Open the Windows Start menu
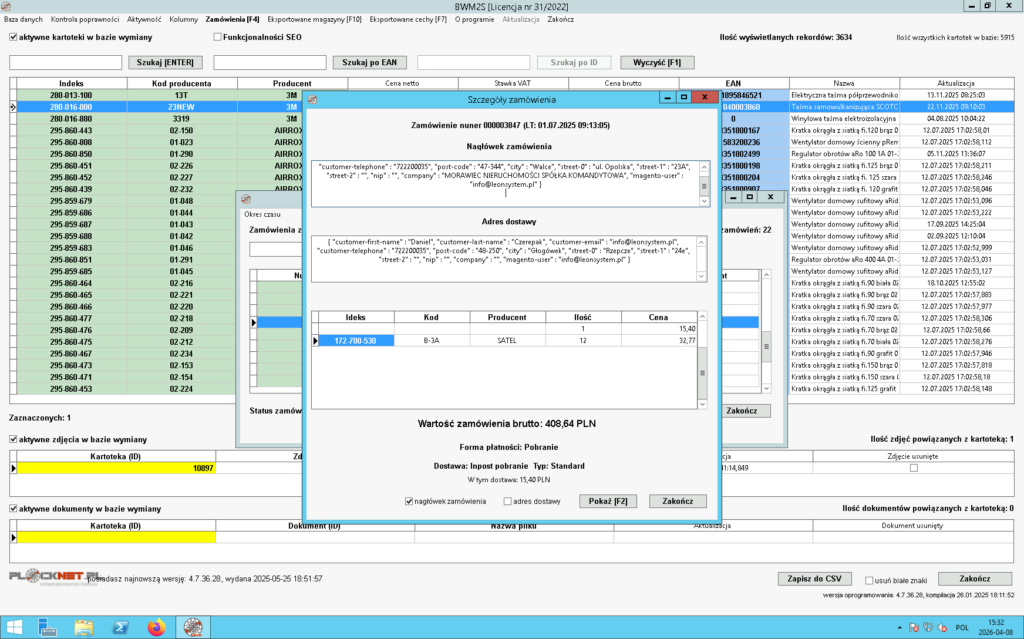Image resolution: width=1024 pixels, height=639 pixels. point(16,627)
